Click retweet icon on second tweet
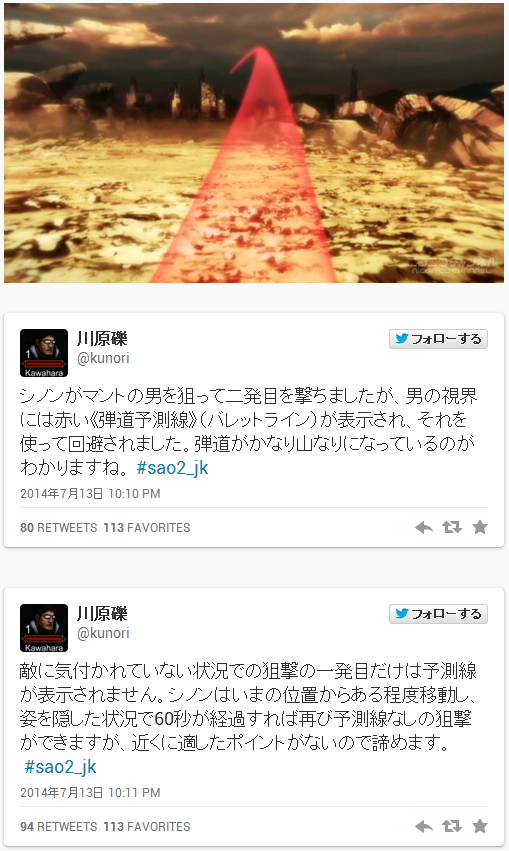Viewport: 509px width, 851px height. (452, 826)
